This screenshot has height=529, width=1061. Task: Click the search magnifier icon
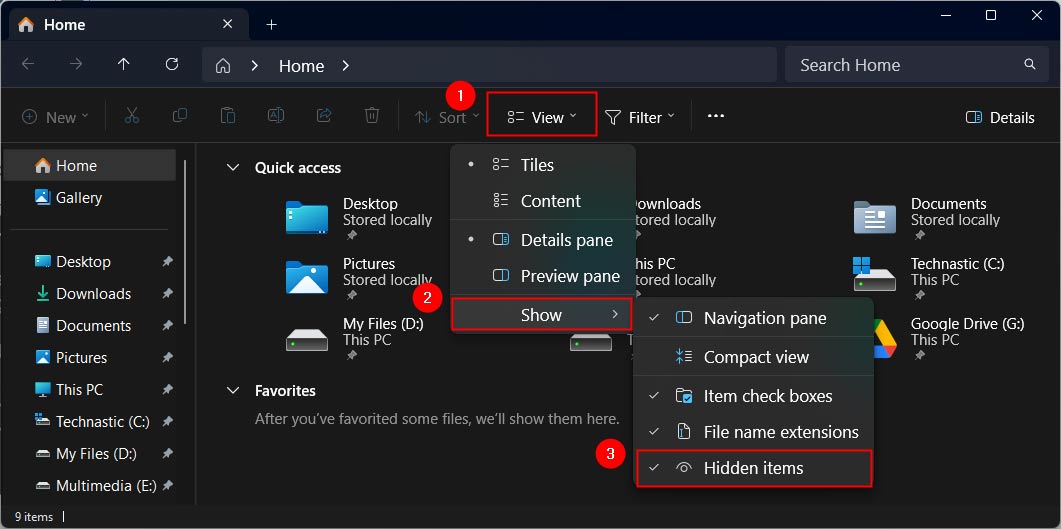coord(1030,65)
